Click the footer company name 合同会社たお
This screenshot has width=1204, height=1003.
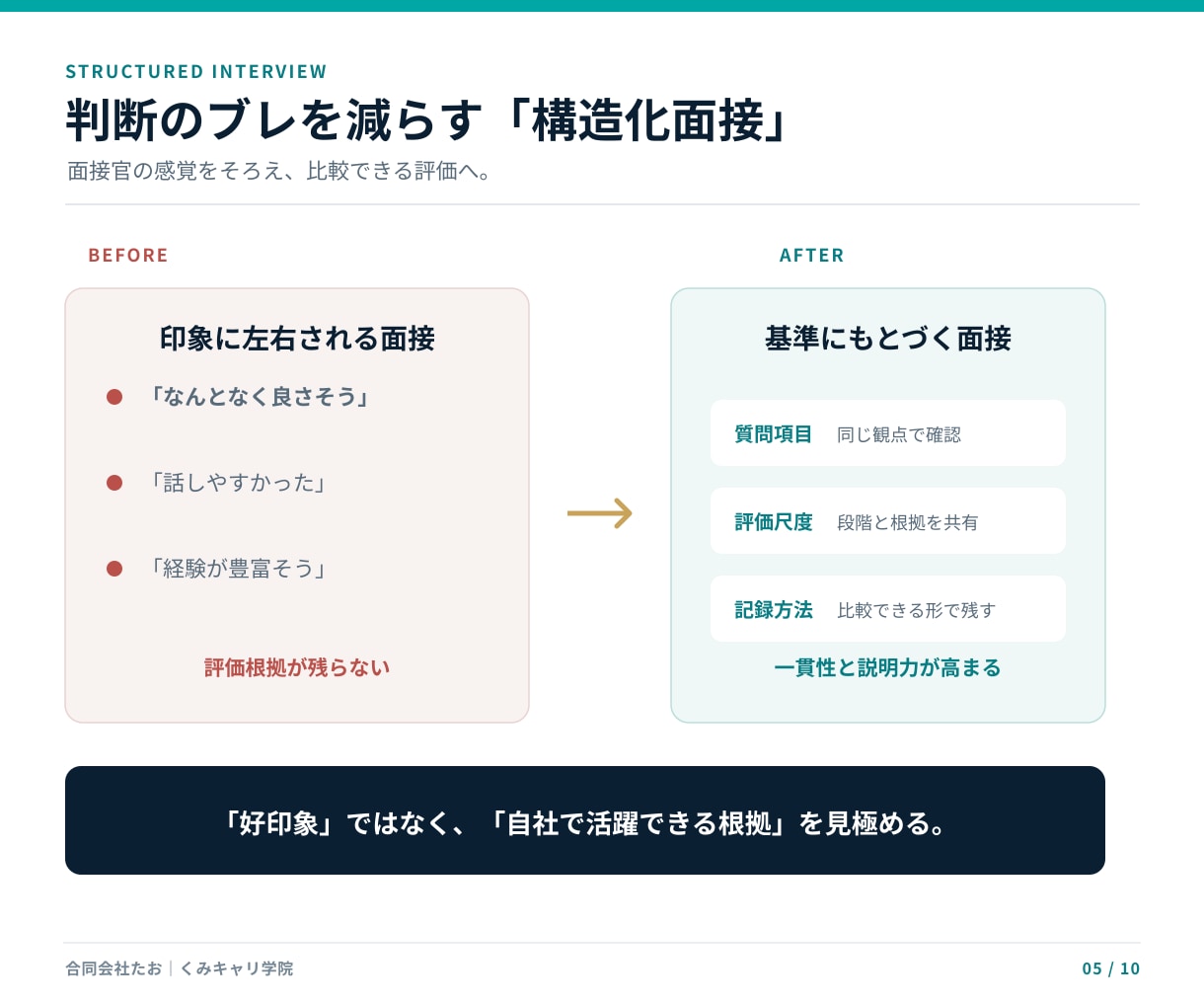click(x=113, y=968)
